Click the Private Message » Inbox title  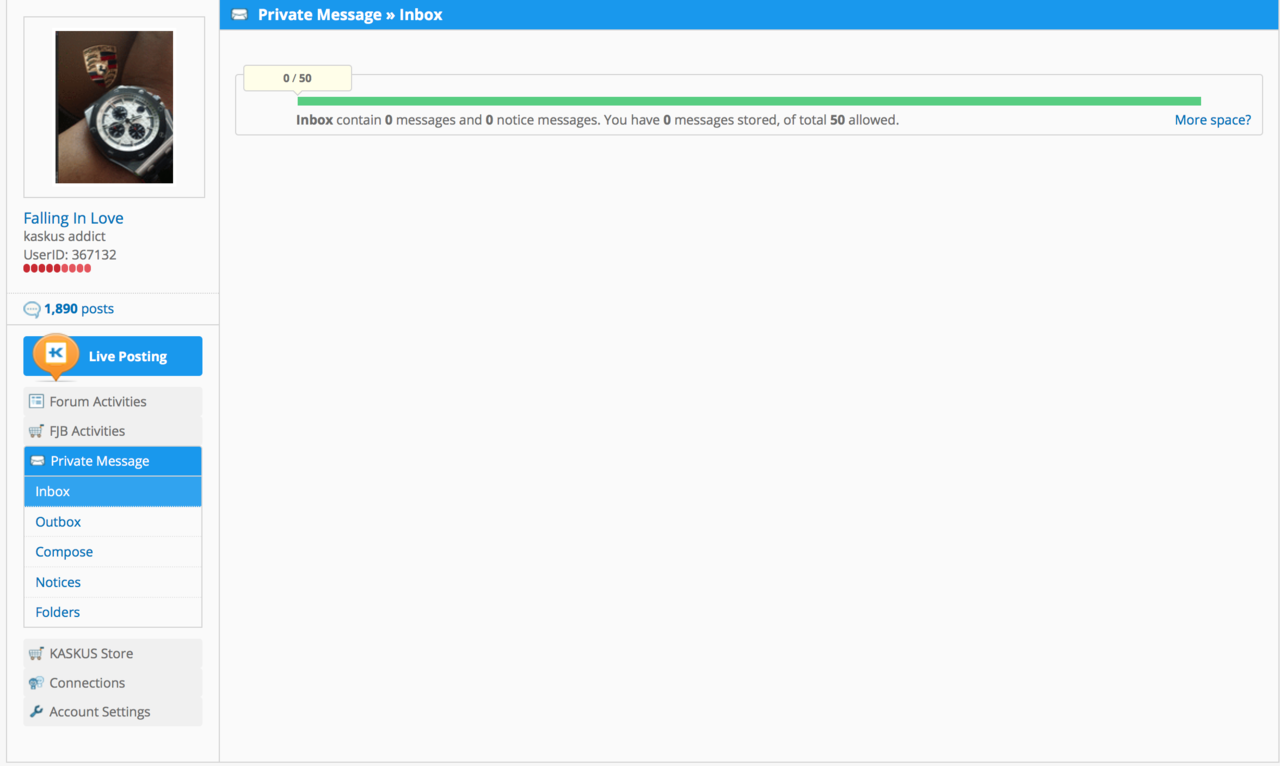tap(350, 15)
